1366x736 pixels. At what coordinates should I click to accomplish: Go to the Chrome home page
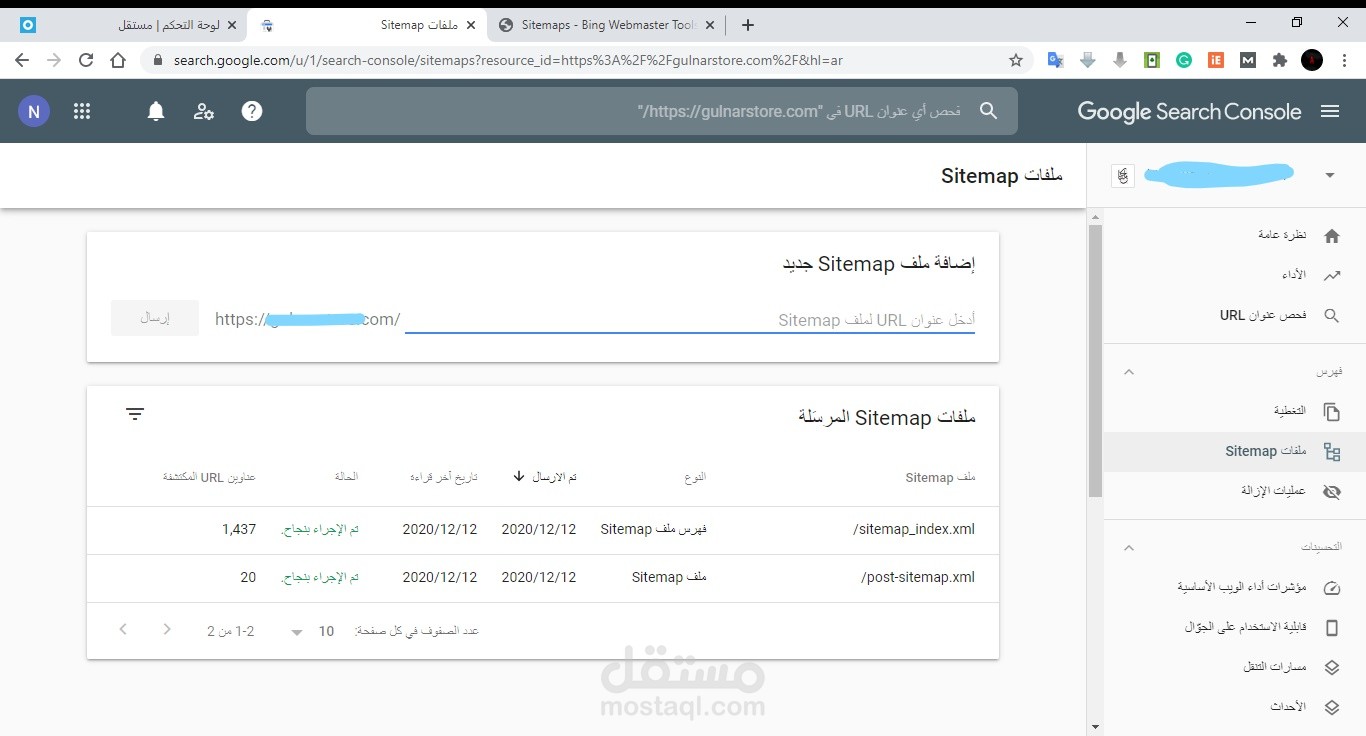click(x=118, y=60)
